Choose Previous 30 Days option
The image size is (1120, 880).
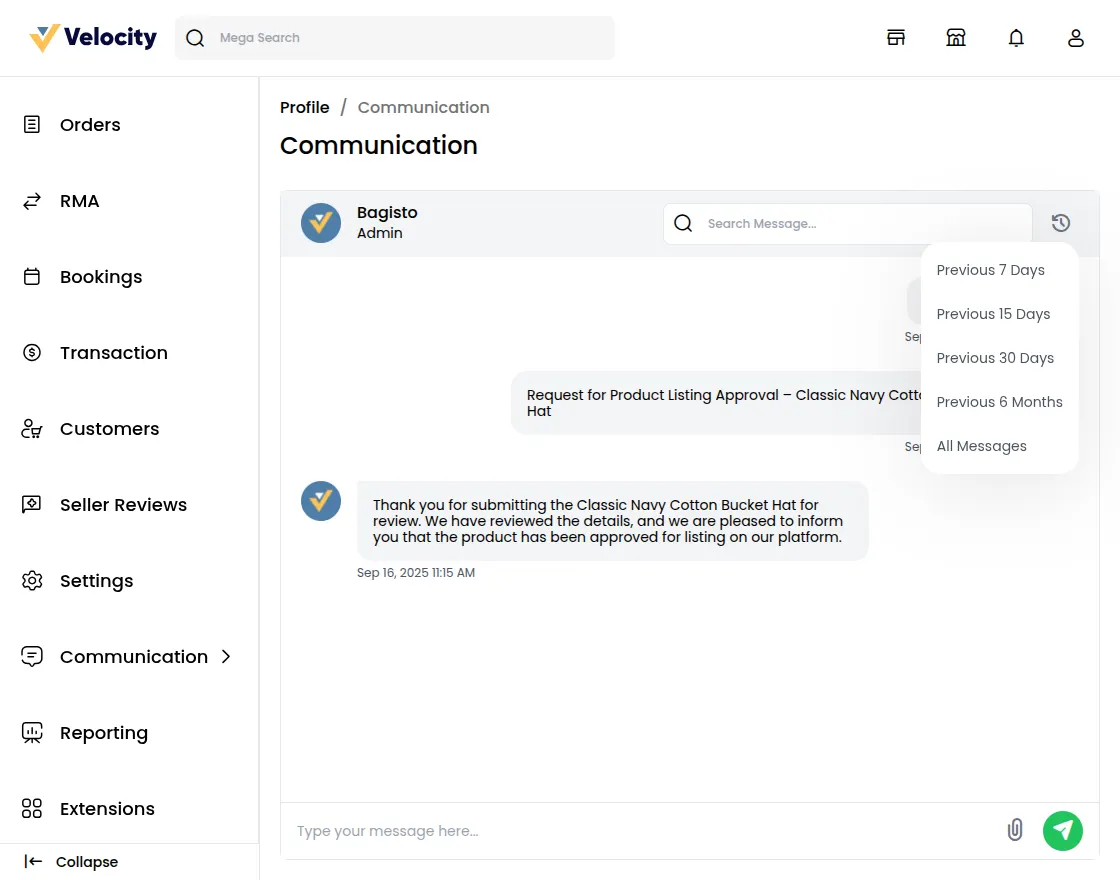(995, 358)
